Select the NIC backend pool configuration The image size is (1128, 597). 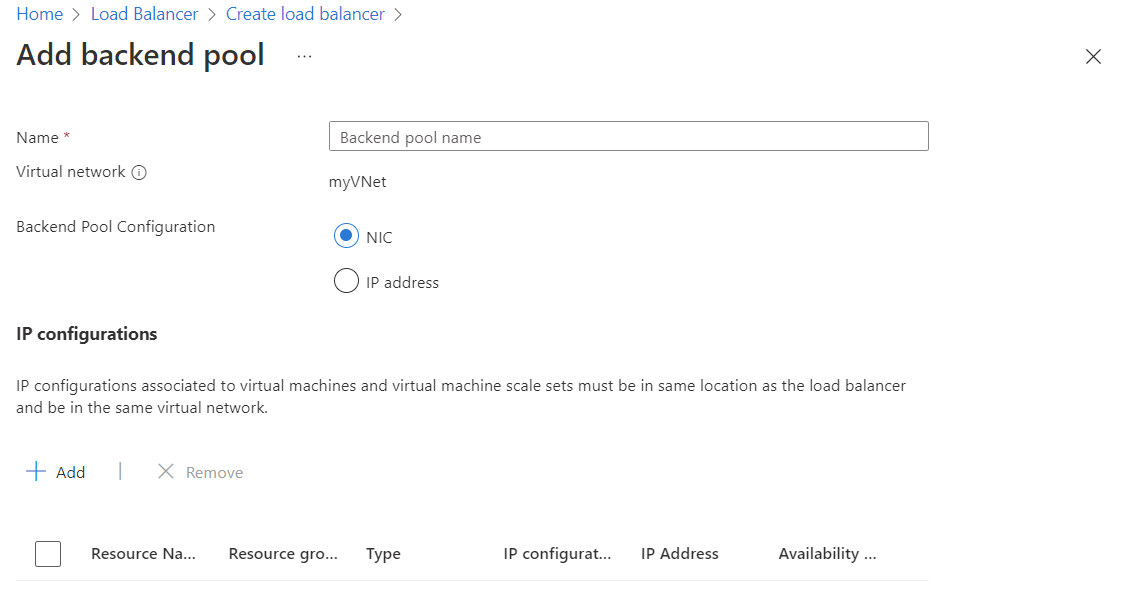pos(346,235)
